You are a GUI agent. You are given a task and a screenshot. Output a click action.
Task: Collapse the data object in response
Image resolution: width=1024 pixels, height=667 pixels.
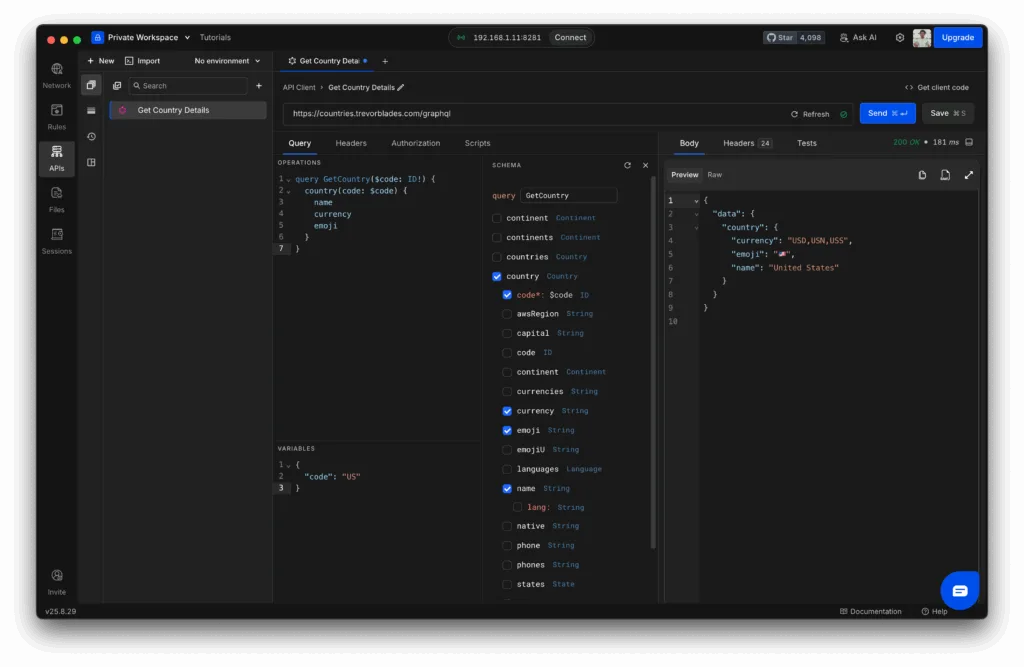(697, 214)
